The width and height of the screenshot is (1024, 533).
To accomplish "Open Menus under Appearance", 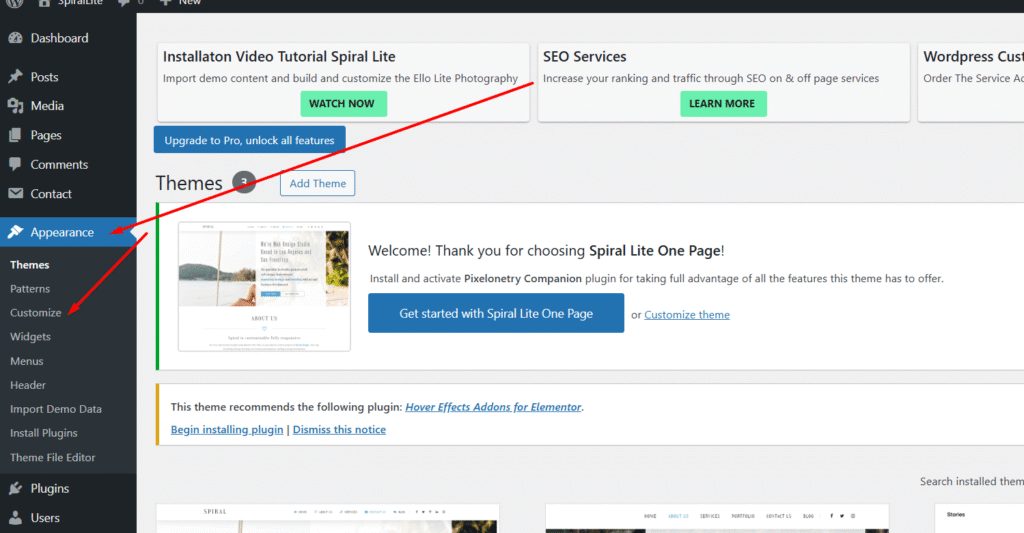I will point(27,361).
